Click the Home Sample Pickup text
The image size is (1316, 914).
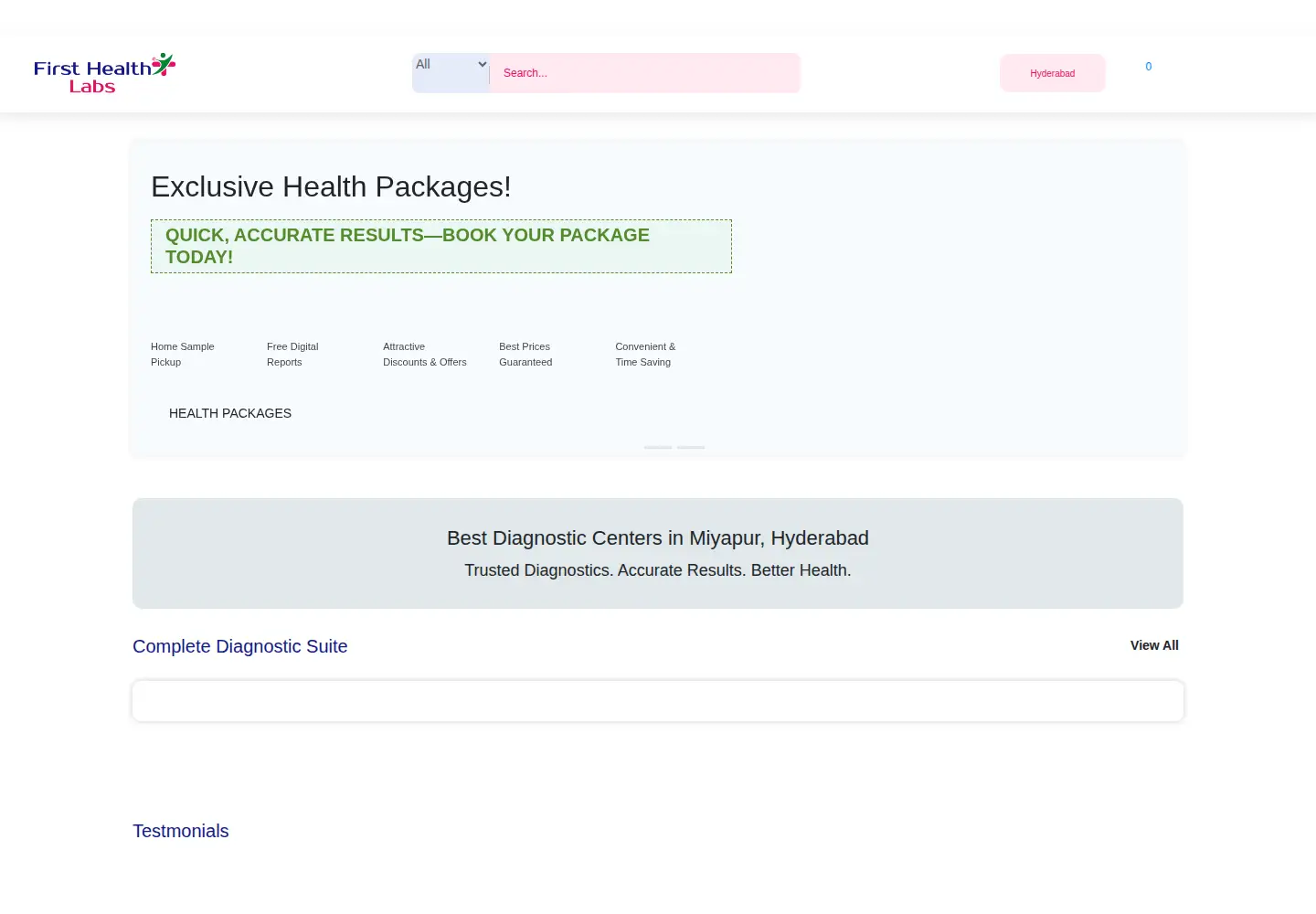pyautogui.click(x=183, y=355)
